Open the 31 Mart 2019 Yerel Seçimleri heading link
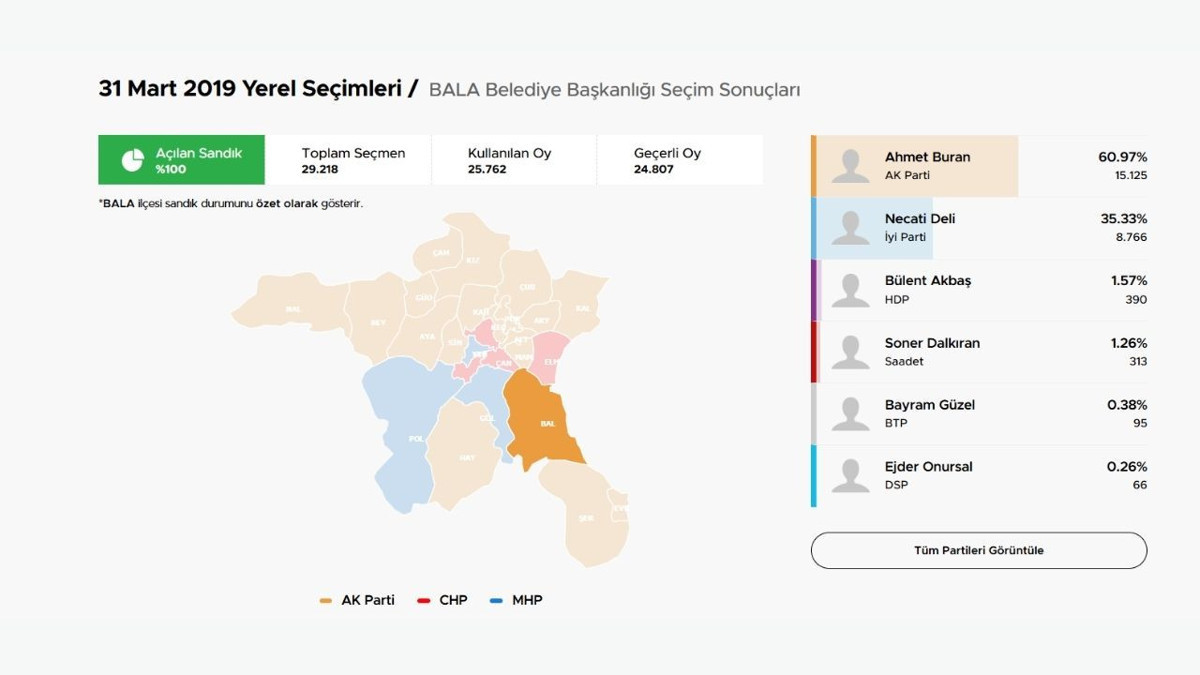 click(250, 88)
